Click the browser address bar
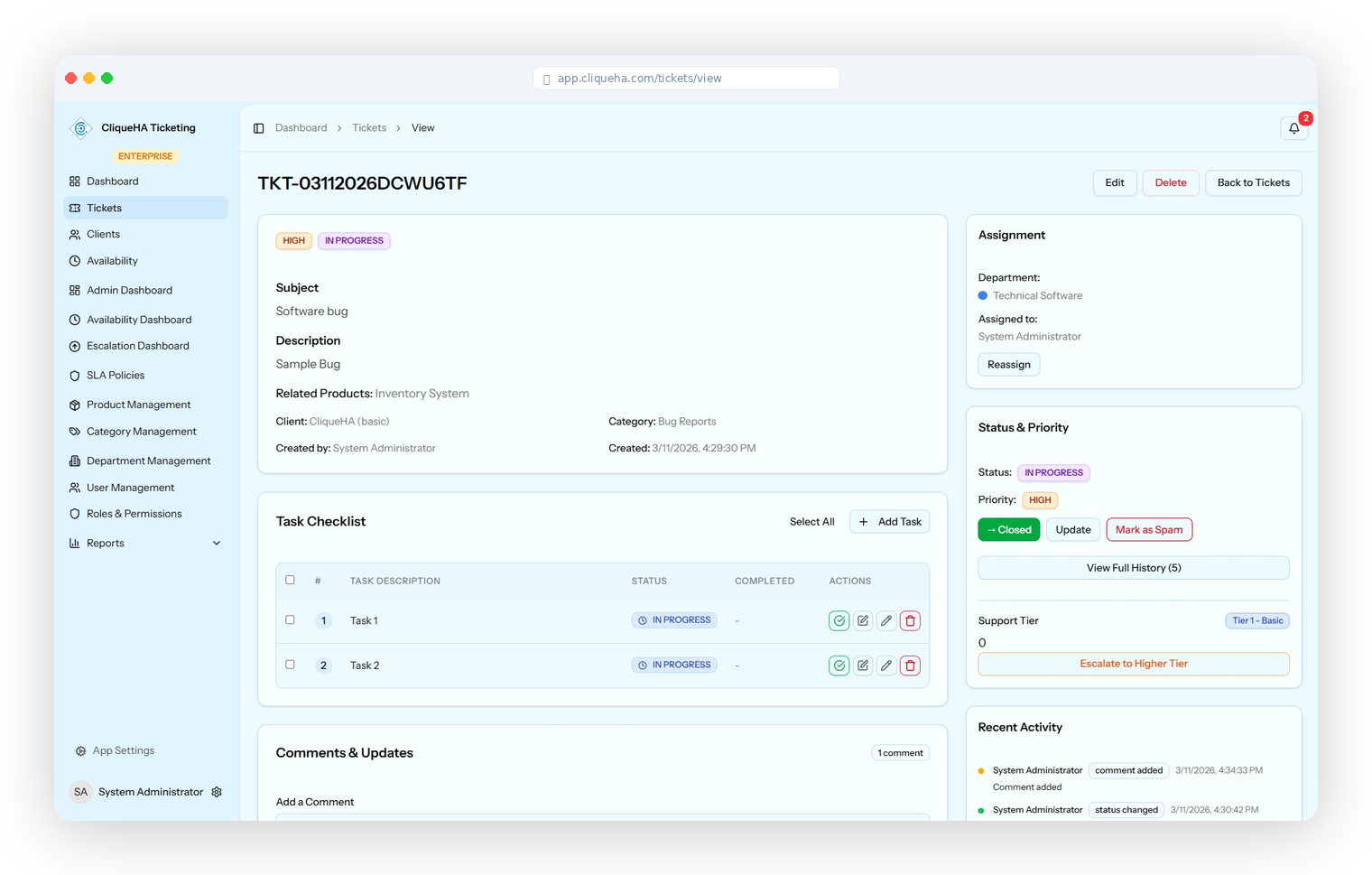The width and height of the screenshot is (1372, 875). click(x=686, y=79)
